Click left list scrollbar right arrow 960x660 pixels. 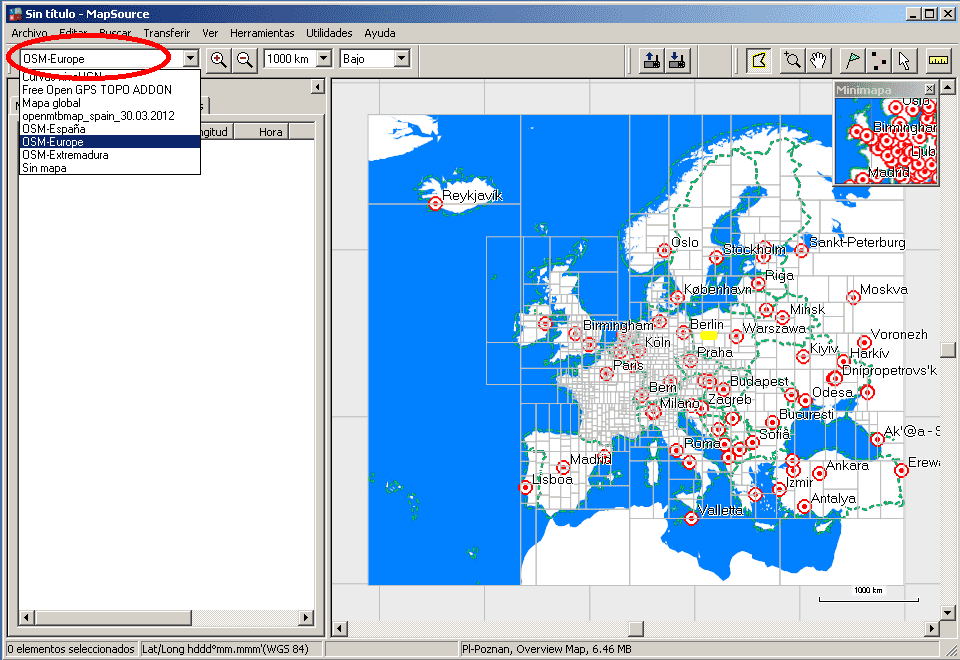pos(306,617)
